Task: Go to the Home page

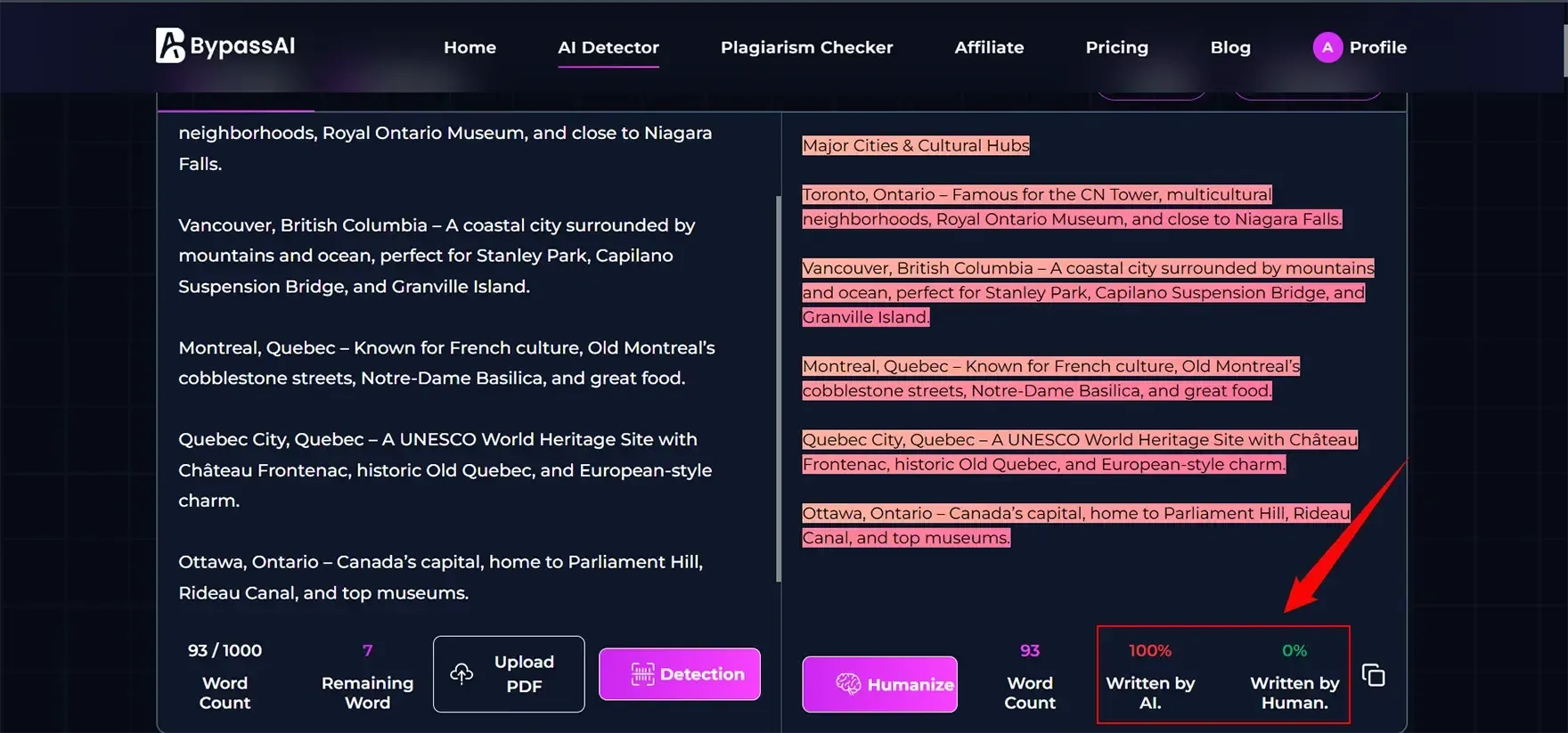Action: point(470,47)
